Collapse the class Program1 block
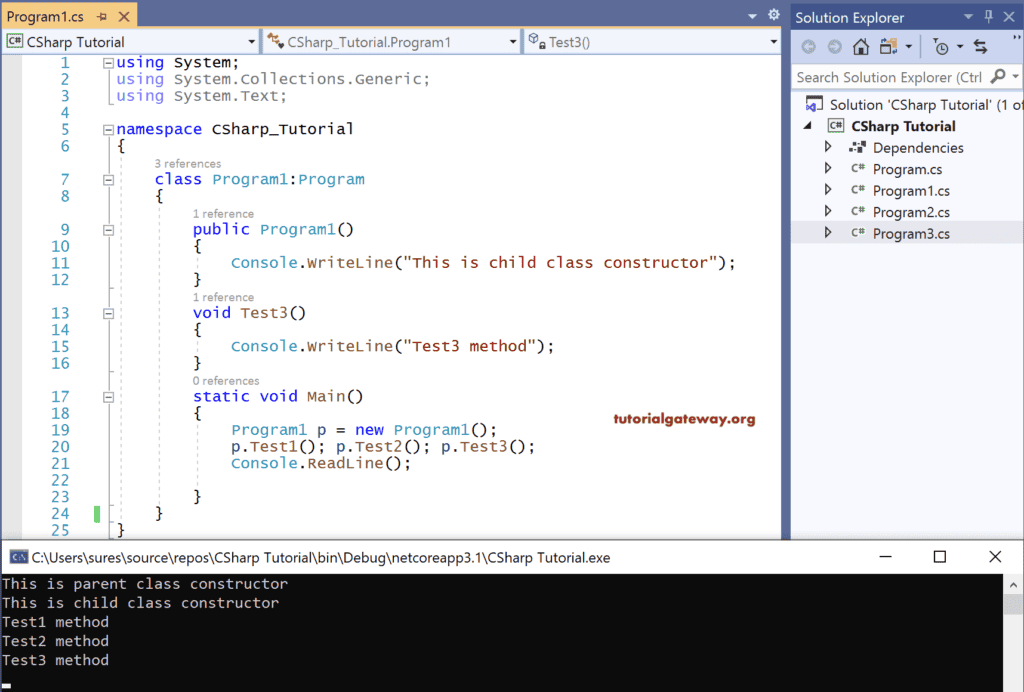This screenshot has width=1024, height=692. click(108, 180)
